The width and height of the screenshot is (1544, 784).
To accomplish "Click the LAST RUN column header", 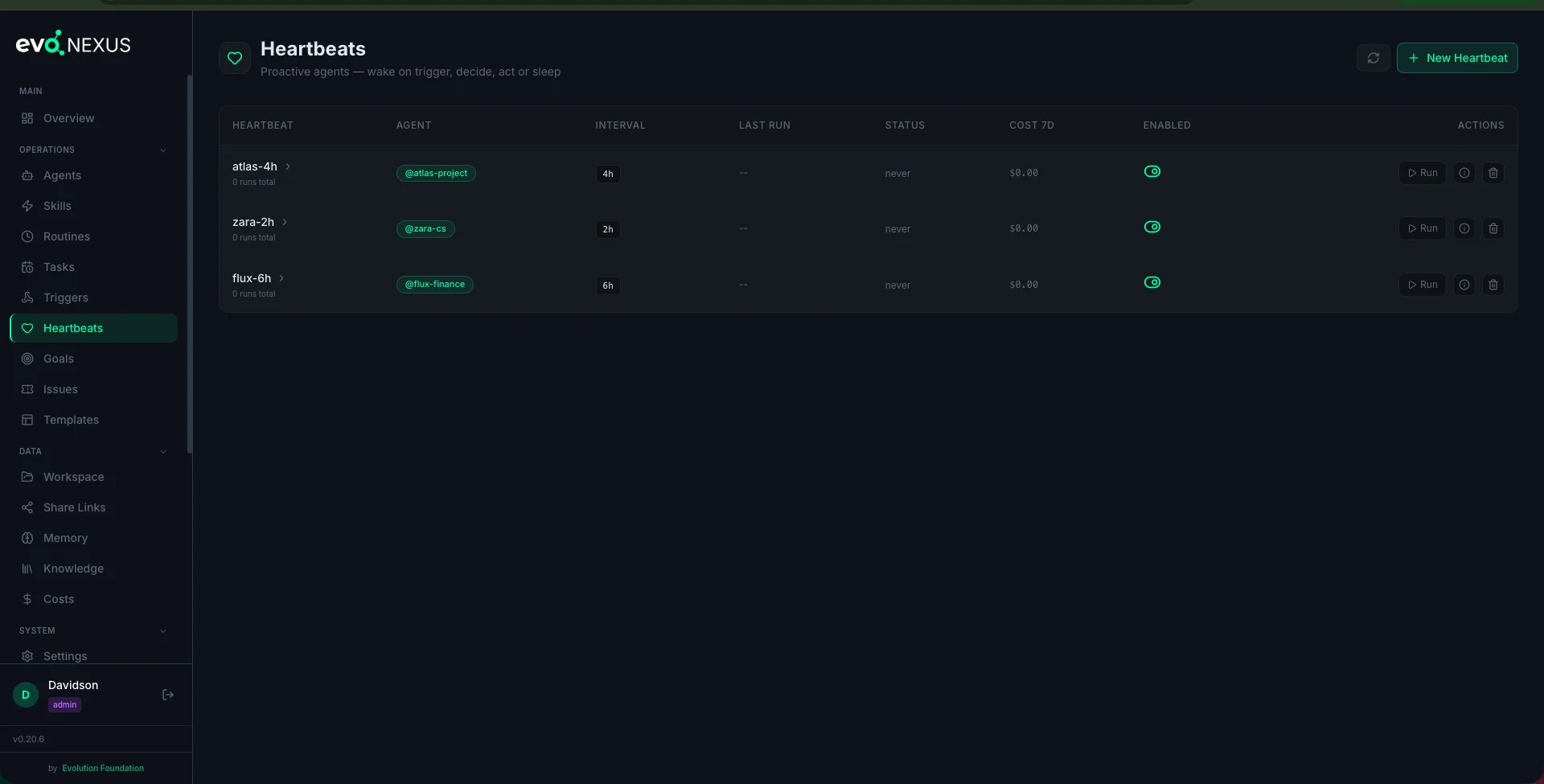I will (765, 125).
